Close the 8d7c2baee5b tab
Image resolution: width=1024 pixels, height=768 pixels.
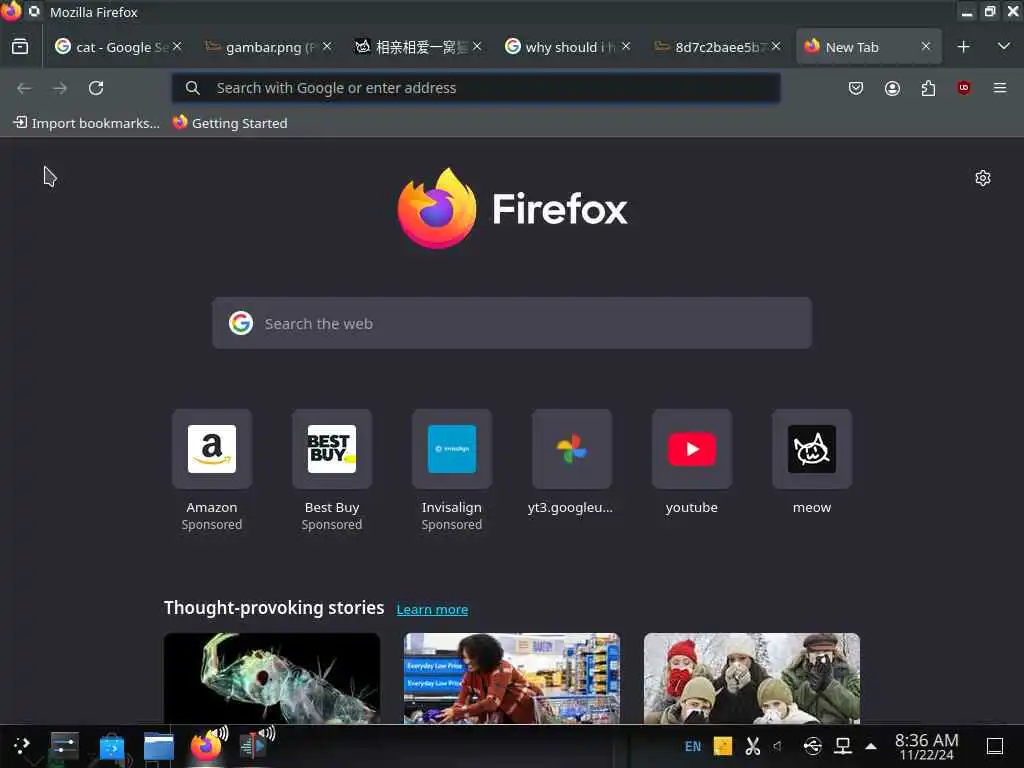[x=776, y=46]
